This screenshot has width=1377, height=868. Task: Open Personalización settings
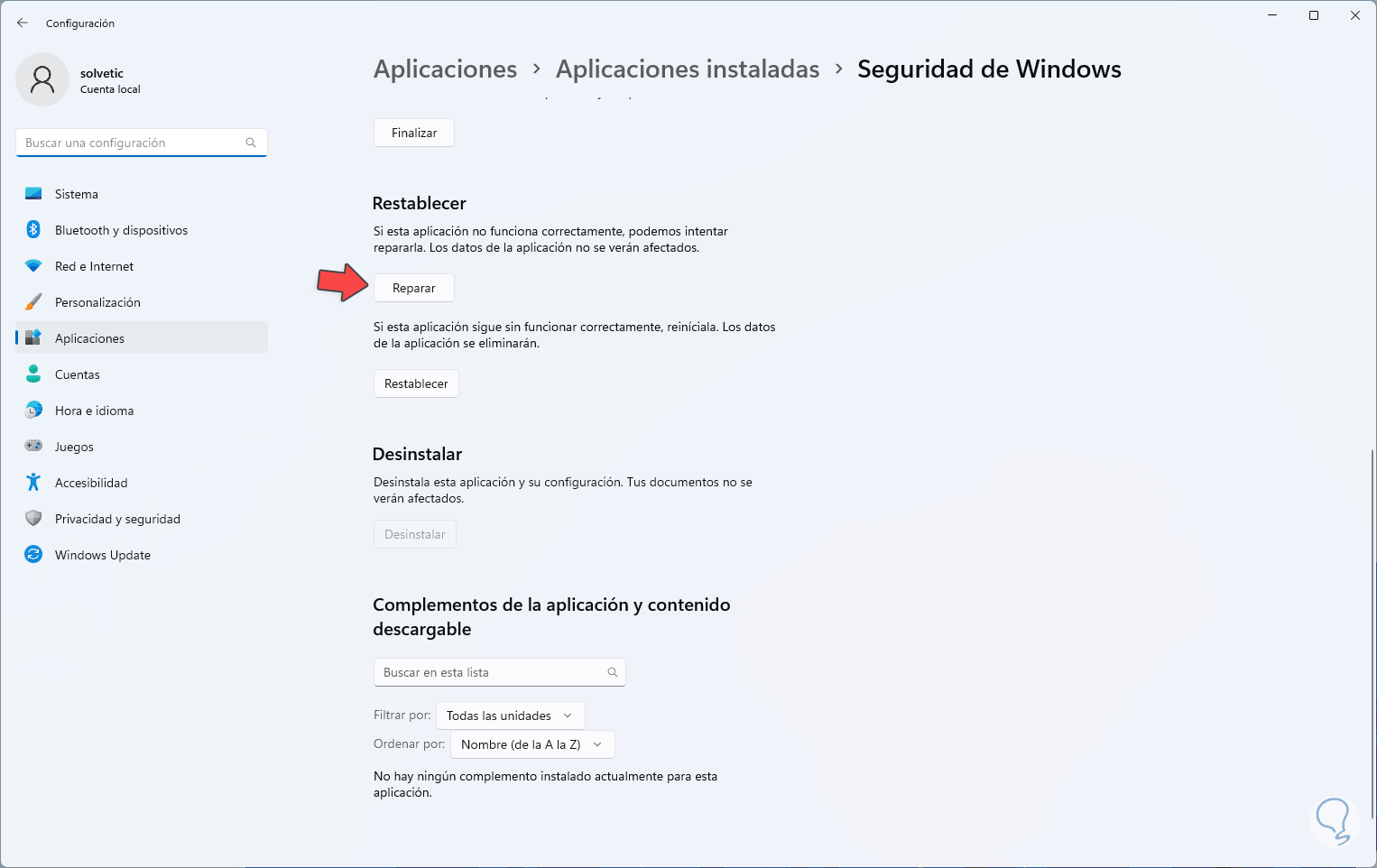pos(142,302)
